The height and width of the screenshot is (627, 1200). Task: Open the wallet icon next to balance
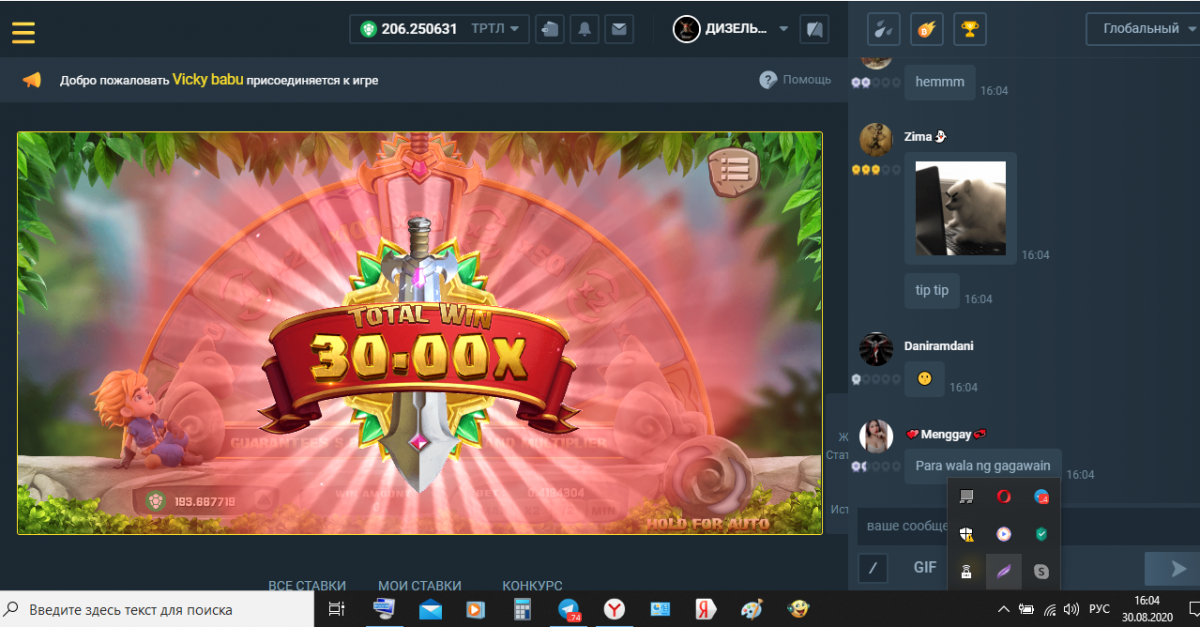[549, 29]
